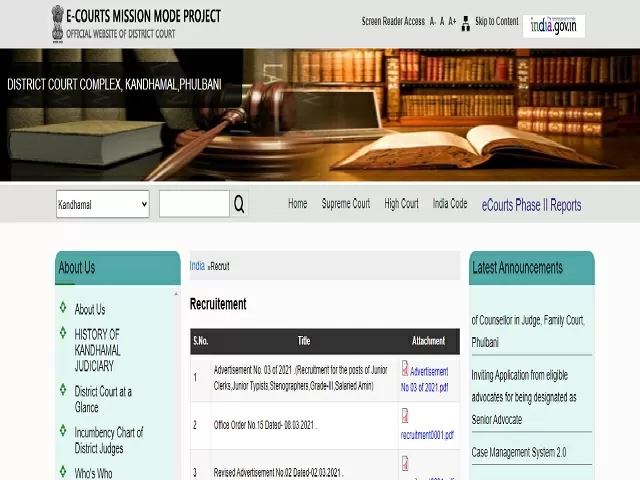Click Latest Announcements panel header
The width and height of the screenshot is (640, 480).
(532, 268)
